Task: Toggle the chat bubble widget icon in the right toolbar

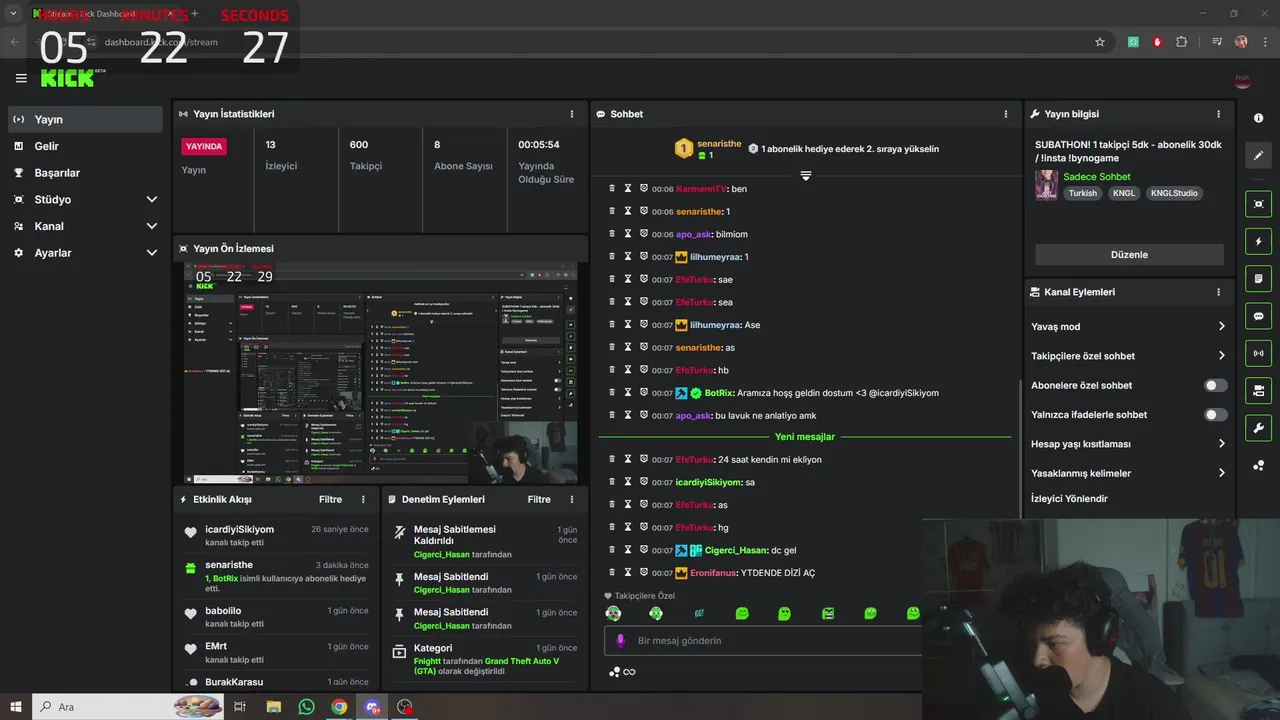Action: (1258, 315)
